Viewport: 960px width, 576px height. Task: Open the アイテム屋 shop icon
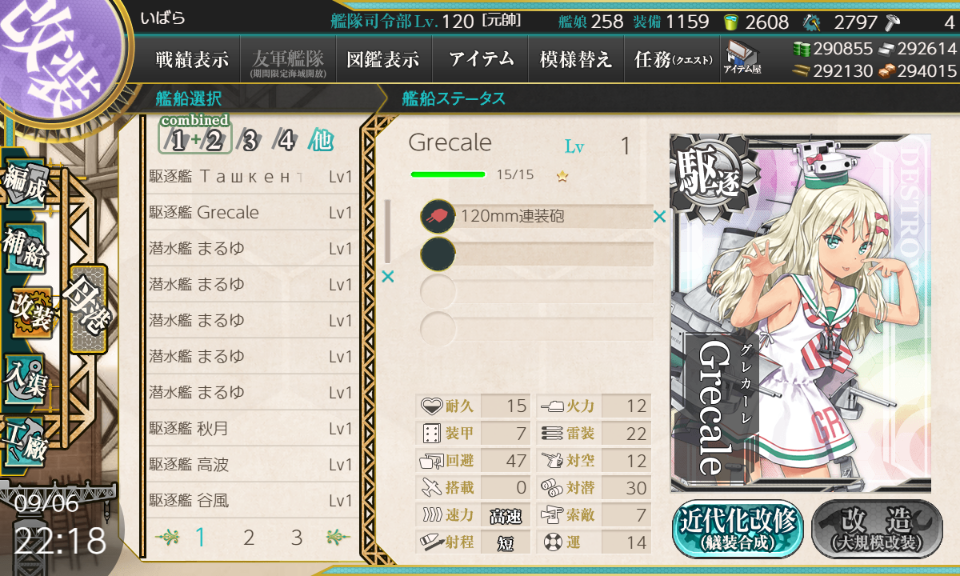point(742,59)
